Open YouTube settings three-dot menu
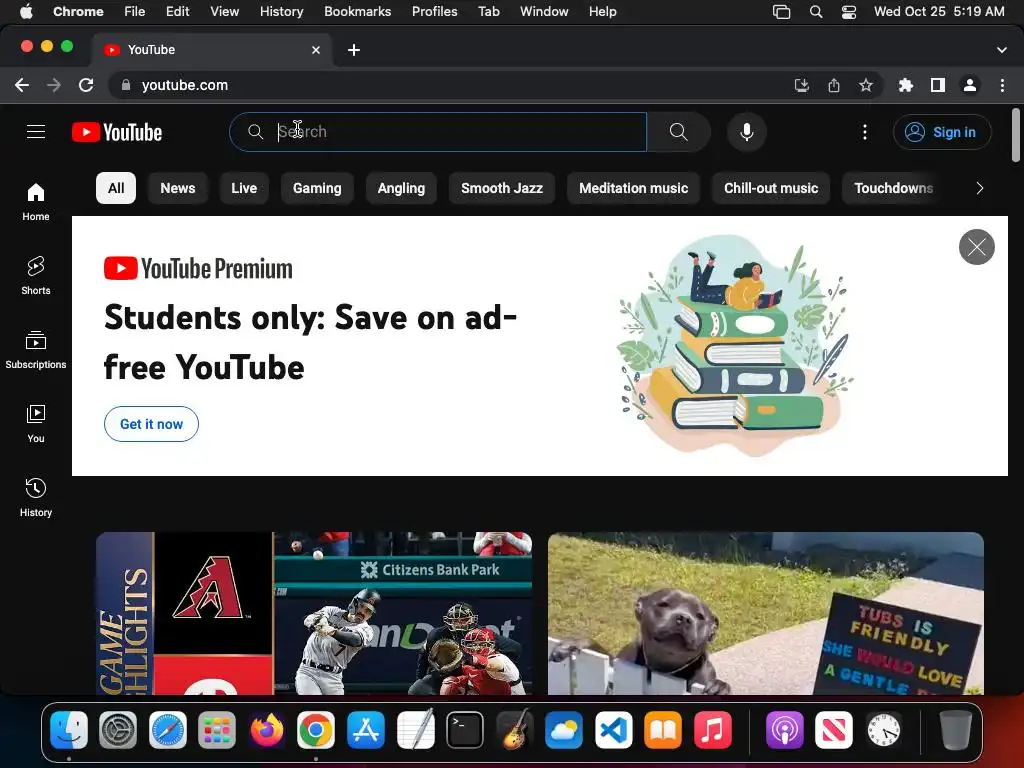This screenshot has height=768, width=1024. [x=865, y=132]
